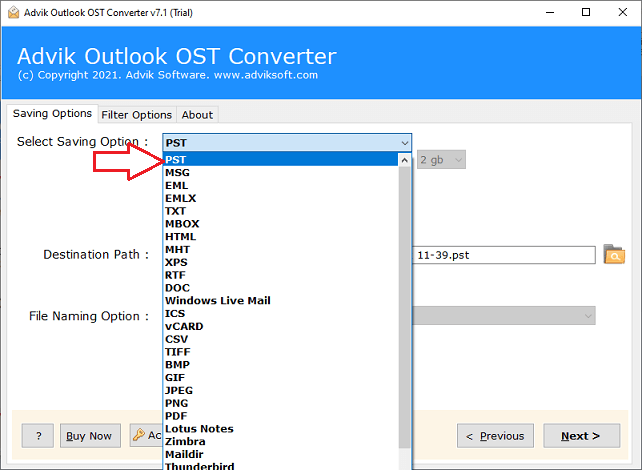Select PDF in the format list
This screenshot has height=470, width=642.
(x=176, y=416)
